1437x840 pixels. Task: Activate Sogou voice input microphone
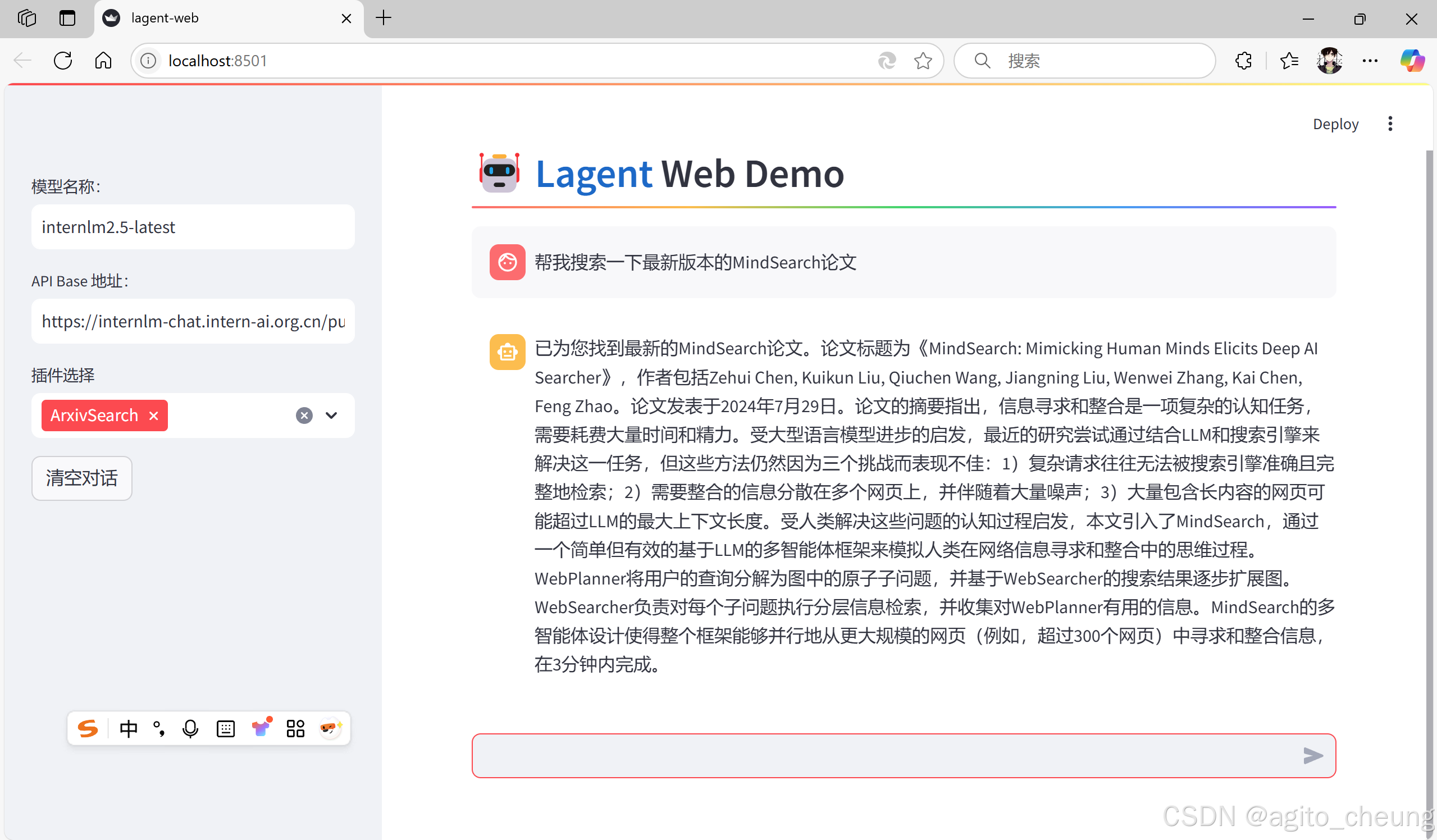pos(190,728)
